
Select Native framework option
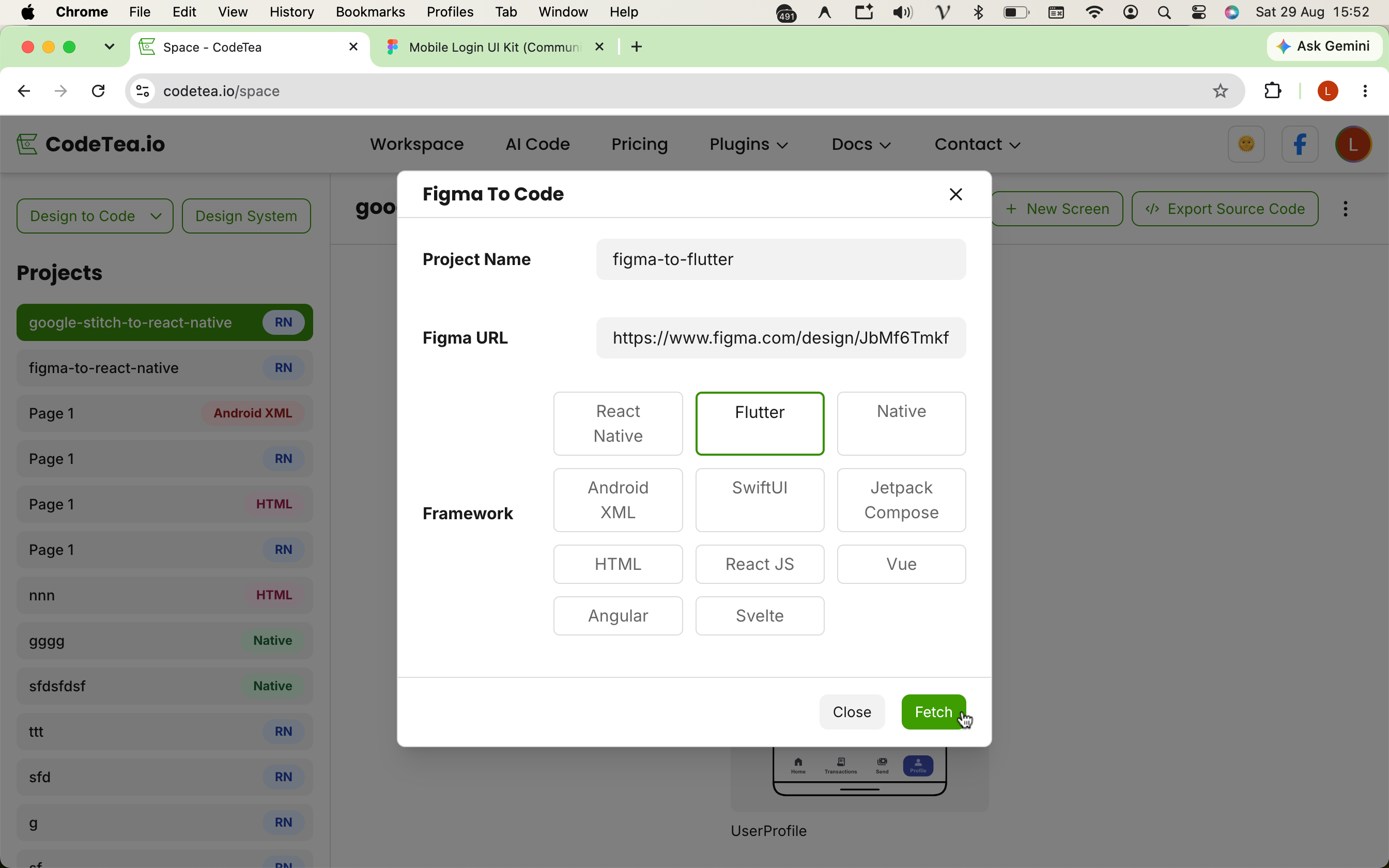pos(901,424)
